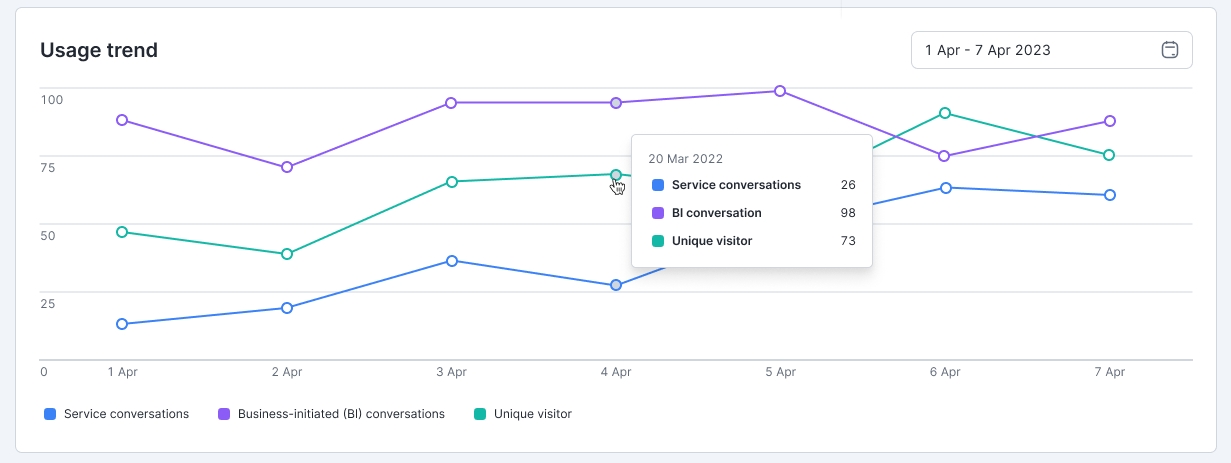The width and height of the screenshot is (1231, 463).
Task: Click the purple data point on 7 Apr
Action: tap(1109, 121)
